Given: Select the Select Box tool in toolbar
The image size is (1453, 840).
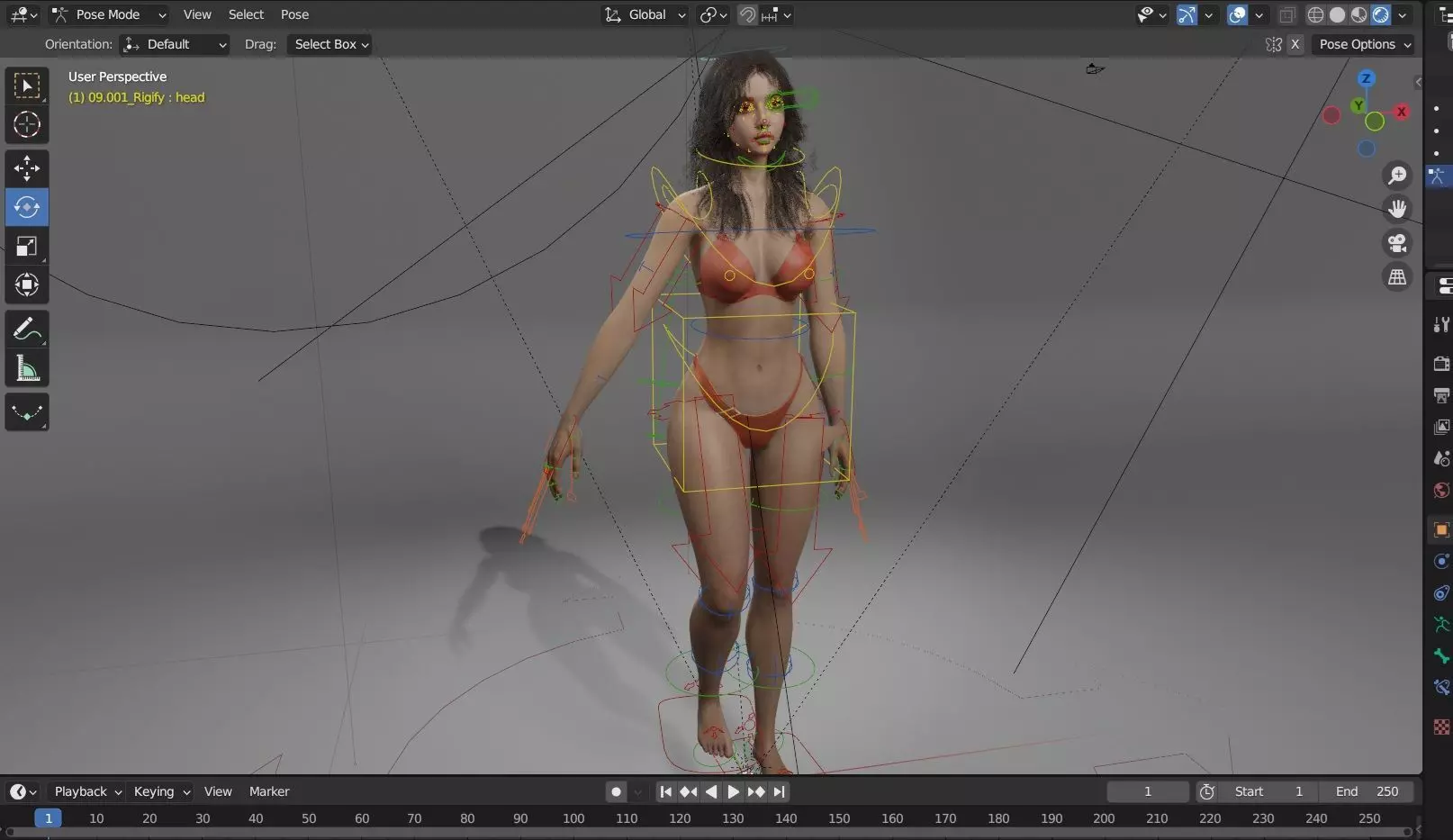Looking at the screenshot, I should click(27, 86).
